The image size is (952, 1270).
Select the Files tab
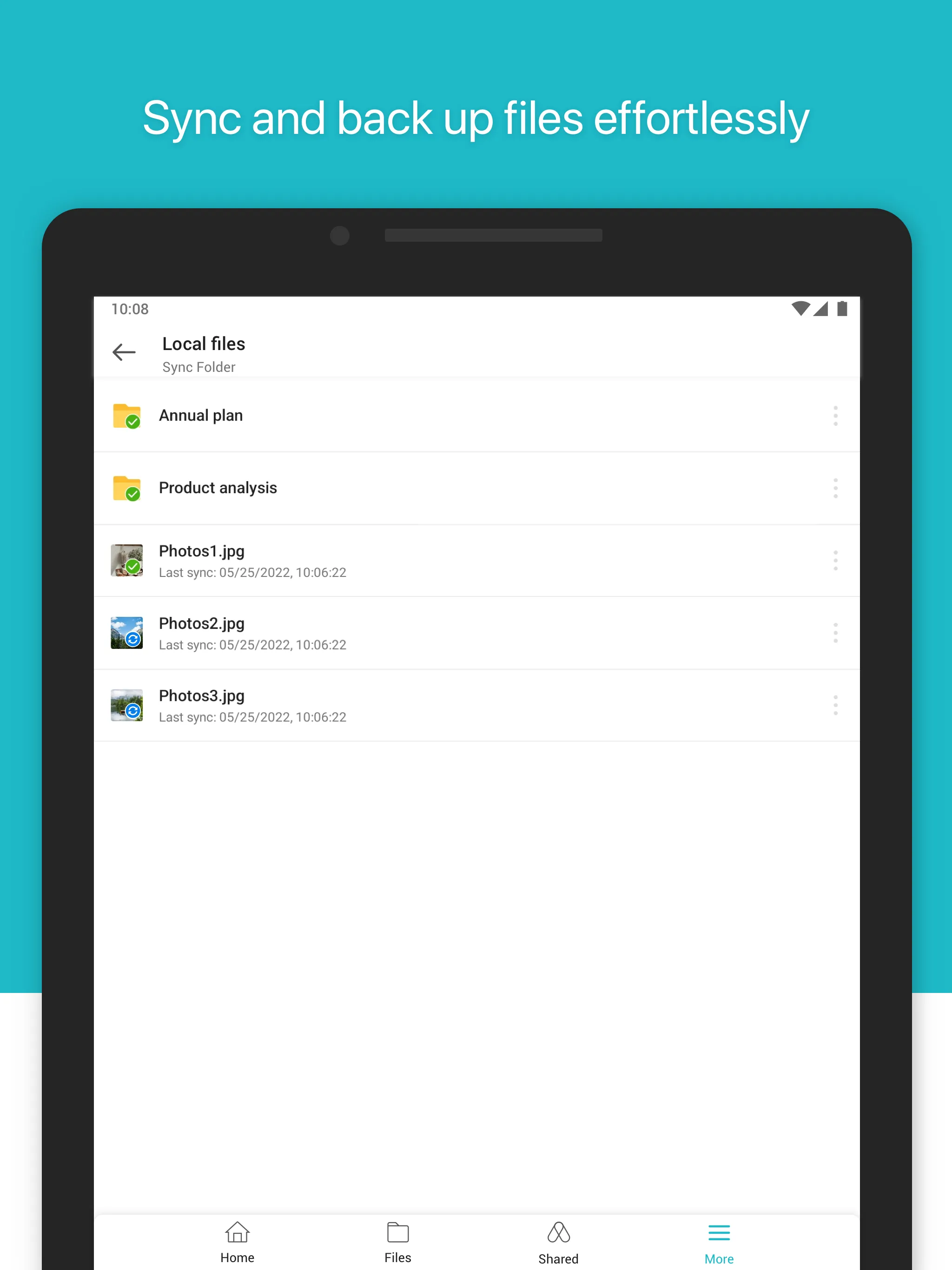pyautogui.click(x=397, y=1240)
